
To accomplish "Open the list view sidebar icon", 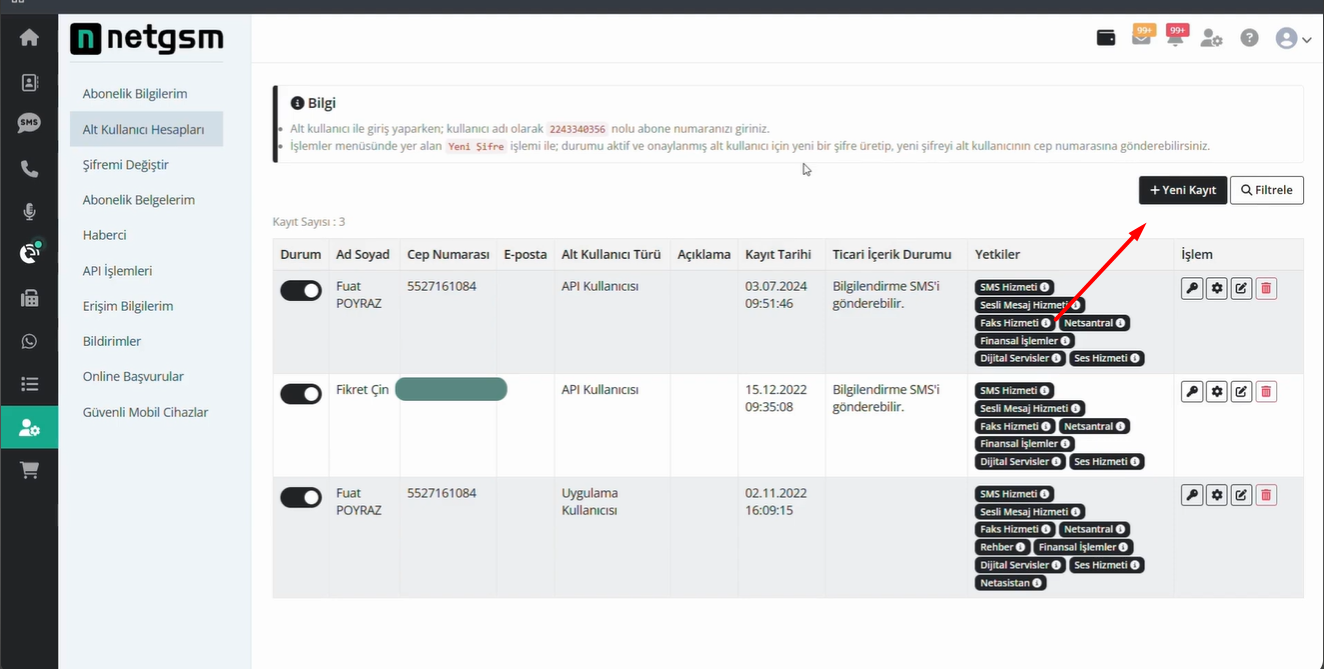I will coord(29,384).
